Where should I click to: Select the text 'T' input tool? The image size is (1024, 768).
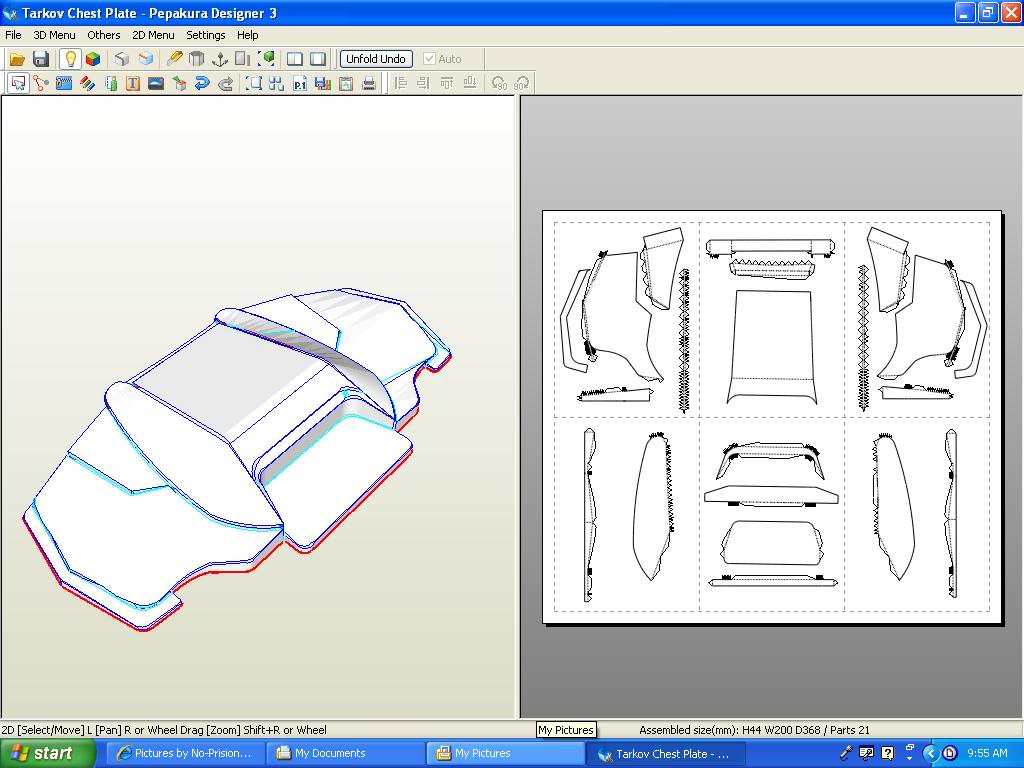click(x=132, y=84)
